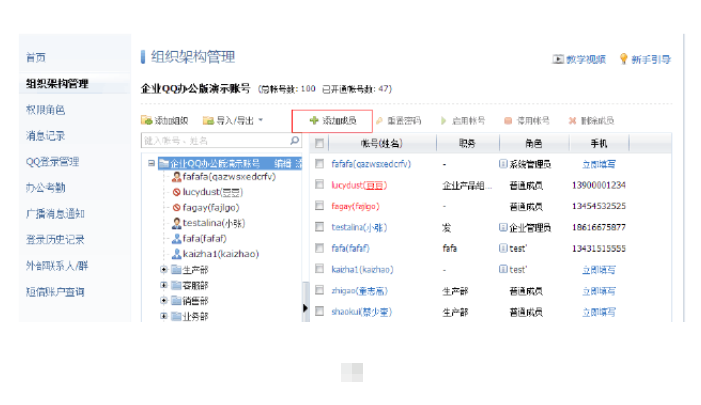The height and width of the screenshot is (405, 701).
Task: Open 短信账户查询 in the sidebar
Action: pos(55,292)
